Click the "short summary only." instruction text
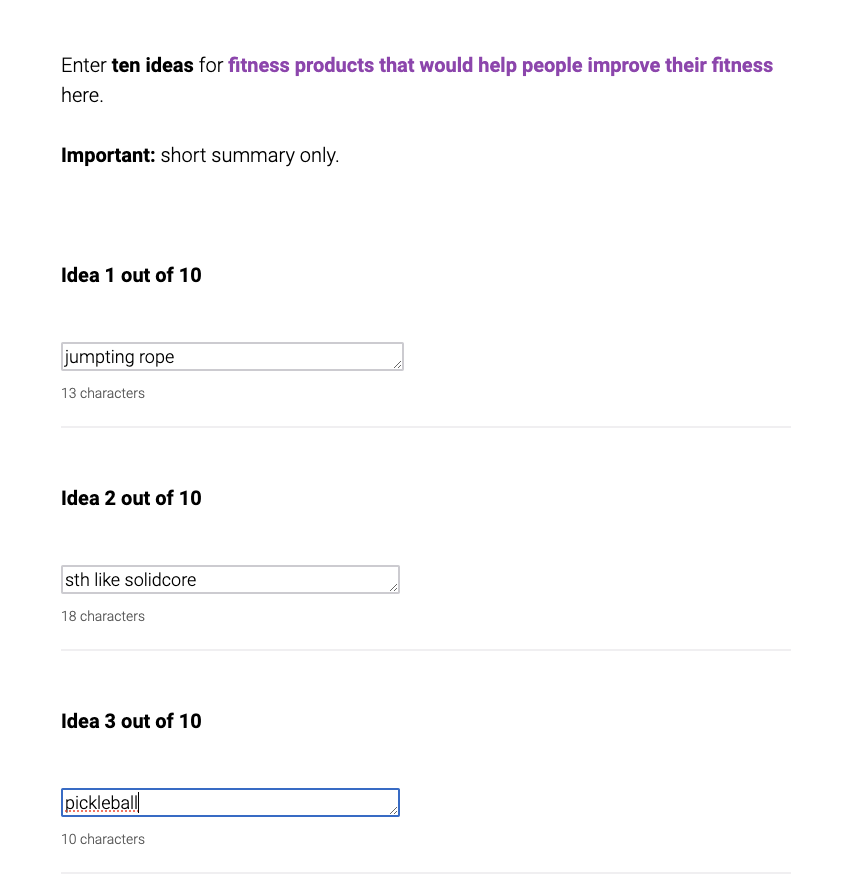The image size is (853, 880). point(249,156)
